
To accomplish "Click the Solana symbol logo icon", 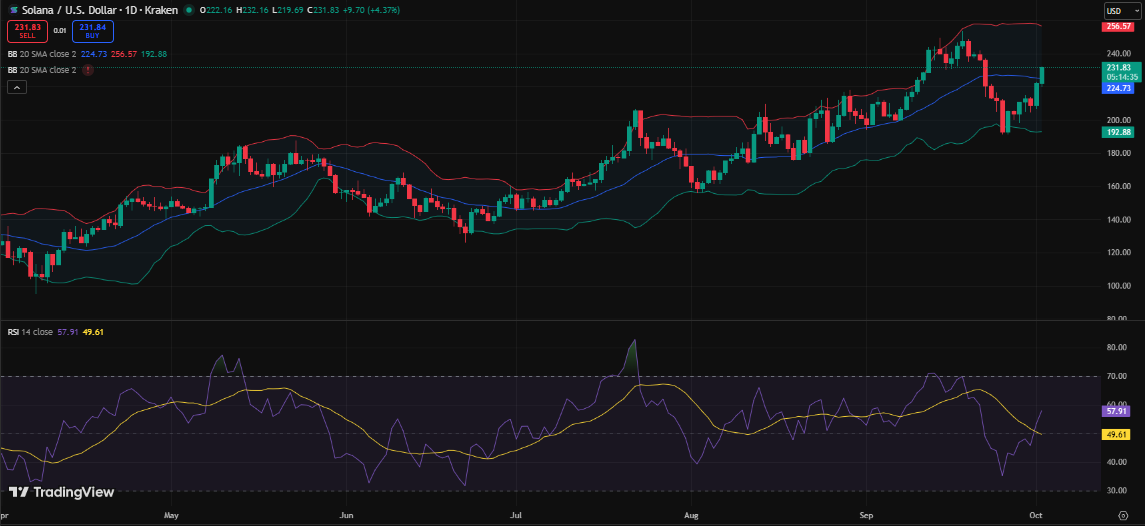I will [x=13, y=10].
